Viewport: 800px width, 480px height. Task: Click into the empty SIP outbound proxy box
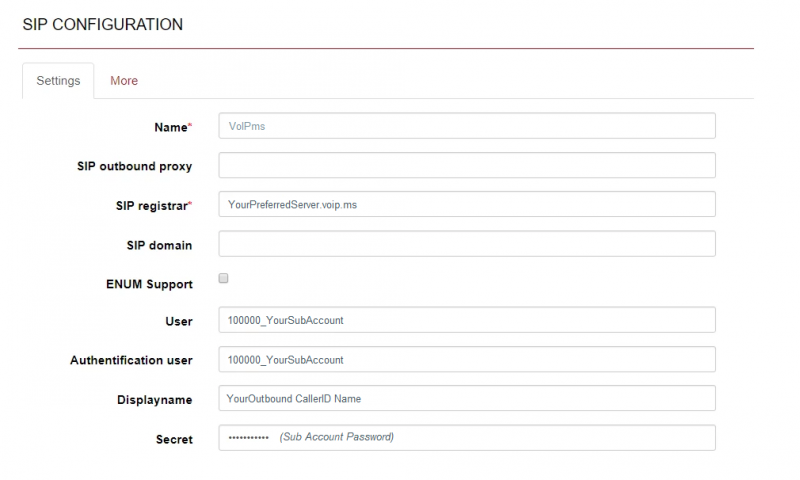point(467,165)
